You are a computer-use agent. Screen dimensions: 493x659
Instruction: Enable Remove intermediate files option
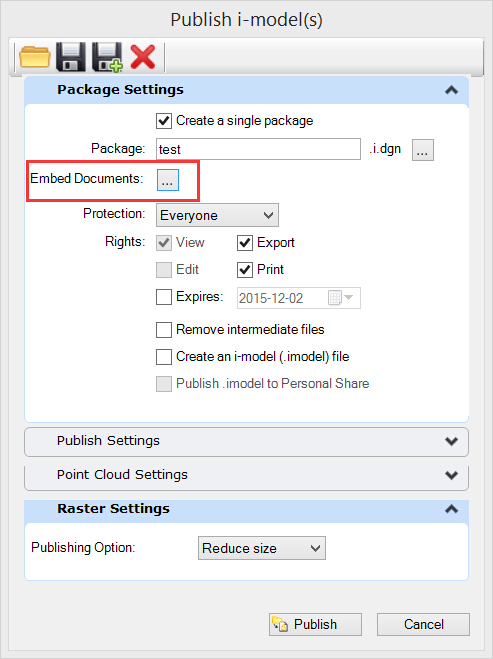tap(164, 330)
